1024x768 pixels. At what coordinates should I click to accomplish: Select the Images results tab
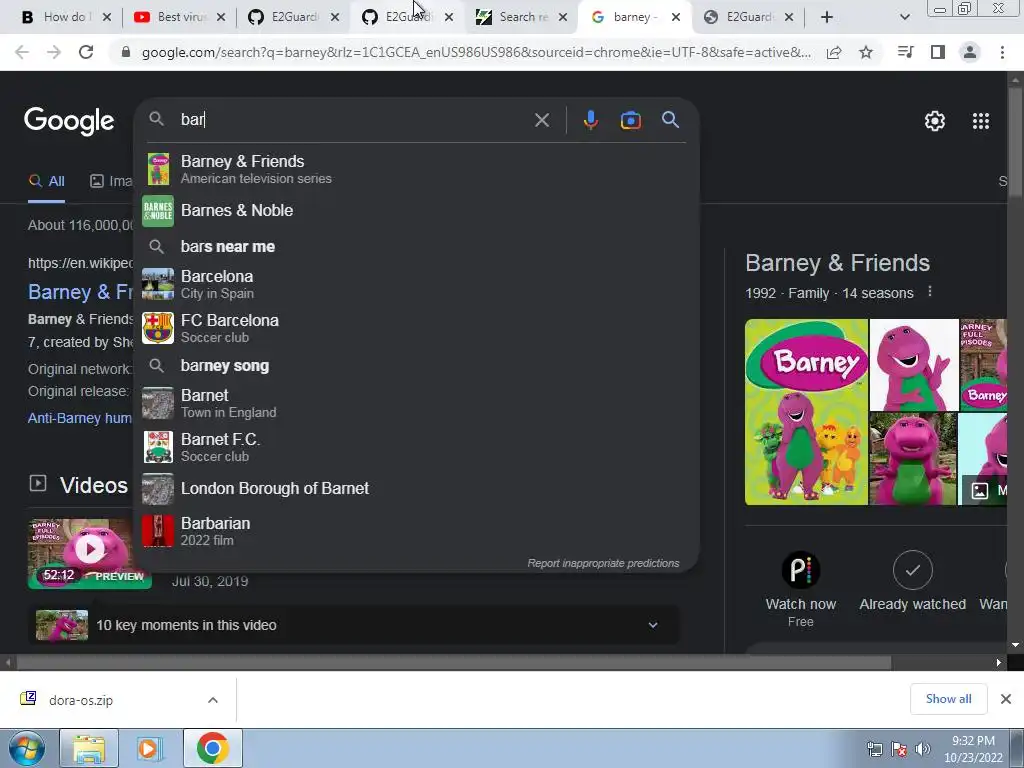pos(111,181)
